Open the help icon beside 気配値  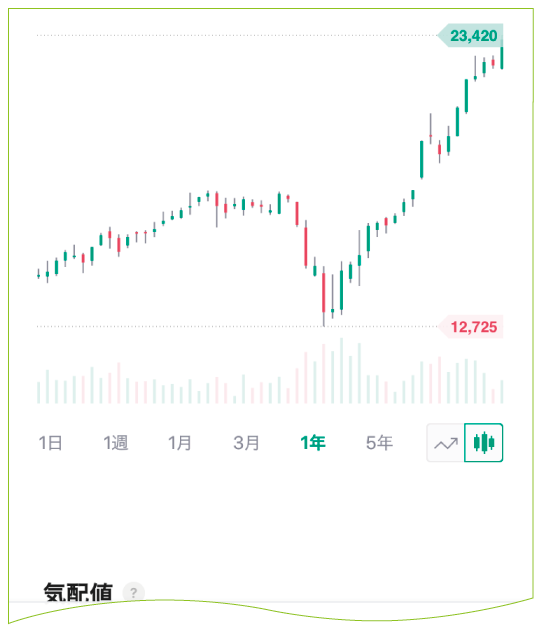[134, 592]
